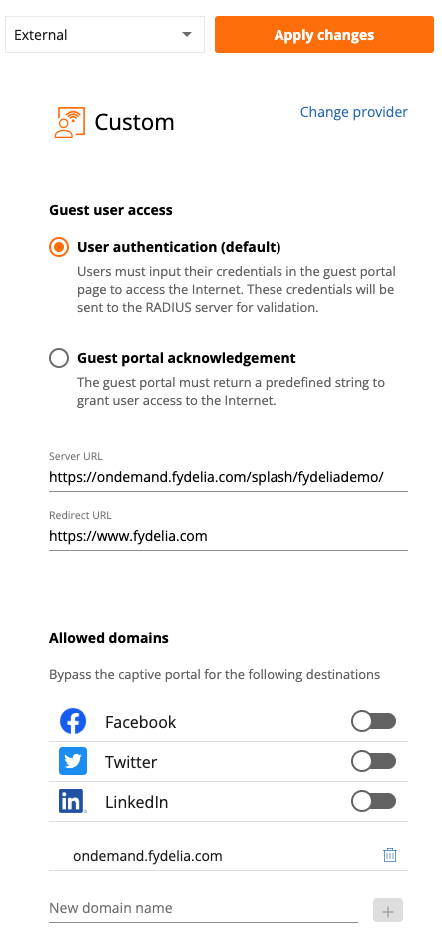
Task: Select Guest portal acknowledgement radio button
Action: click(59, 359)
